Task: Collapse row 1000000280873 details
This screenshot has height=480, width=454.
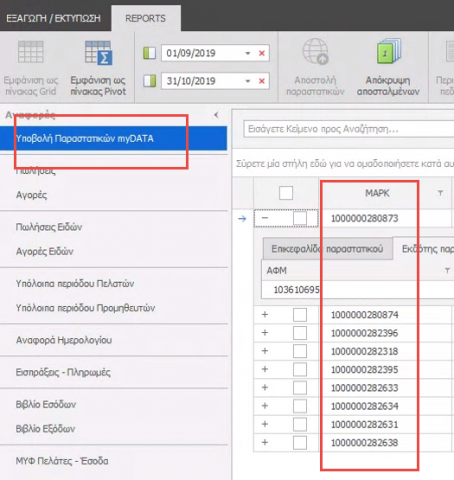Action: (265, 218)
